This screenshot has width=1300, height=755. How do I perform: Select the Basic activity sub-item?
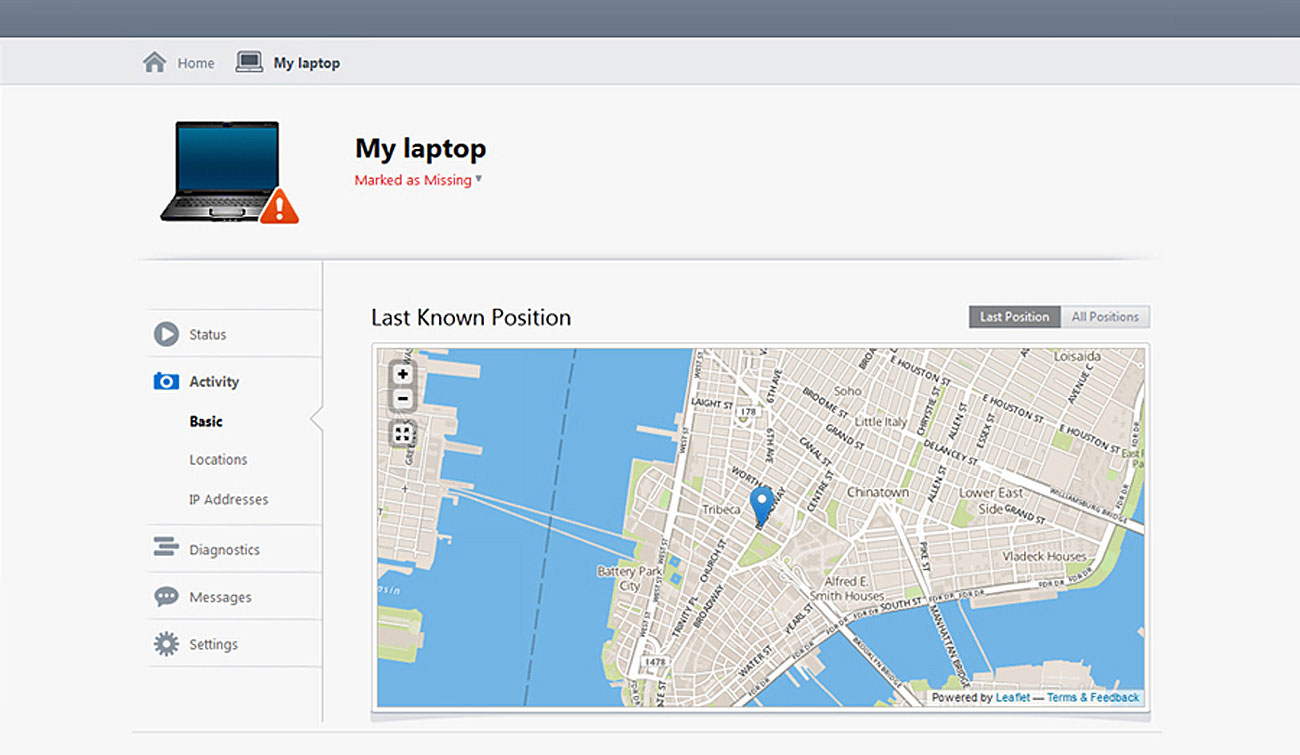(206, 422)
